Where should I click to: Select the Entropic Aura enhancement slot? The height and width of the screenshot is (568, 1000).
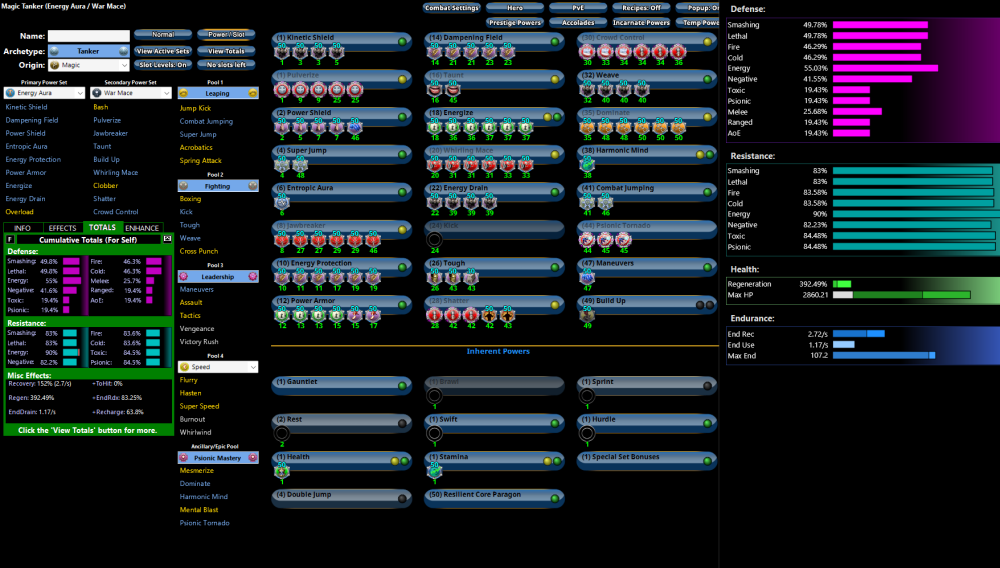pos(282,202)
